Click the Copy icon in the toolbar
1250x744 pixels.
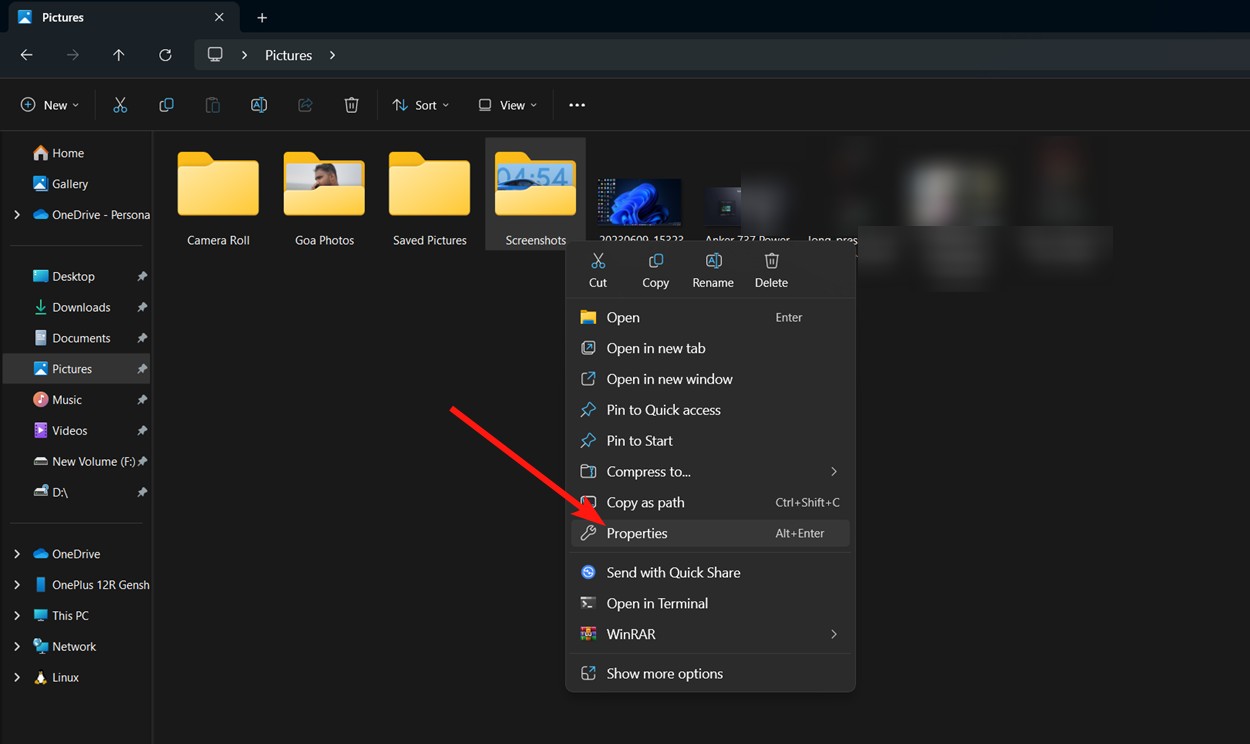(166, 104)
